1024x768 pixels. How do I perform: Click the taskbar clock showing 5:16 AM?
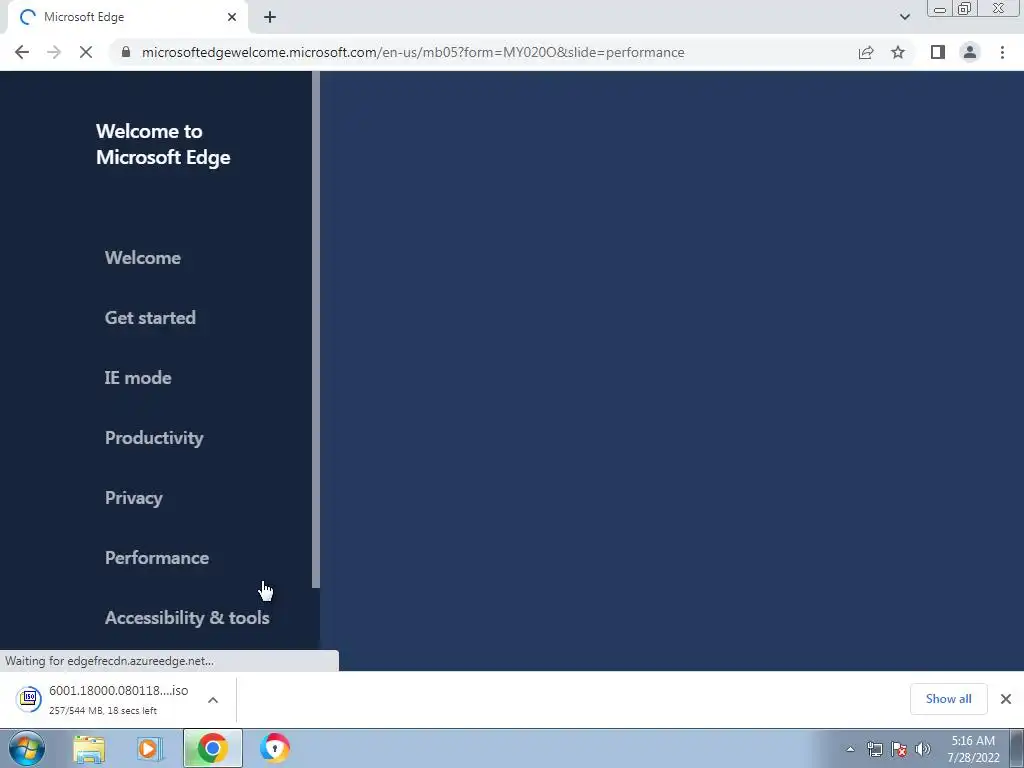(973, 749)
